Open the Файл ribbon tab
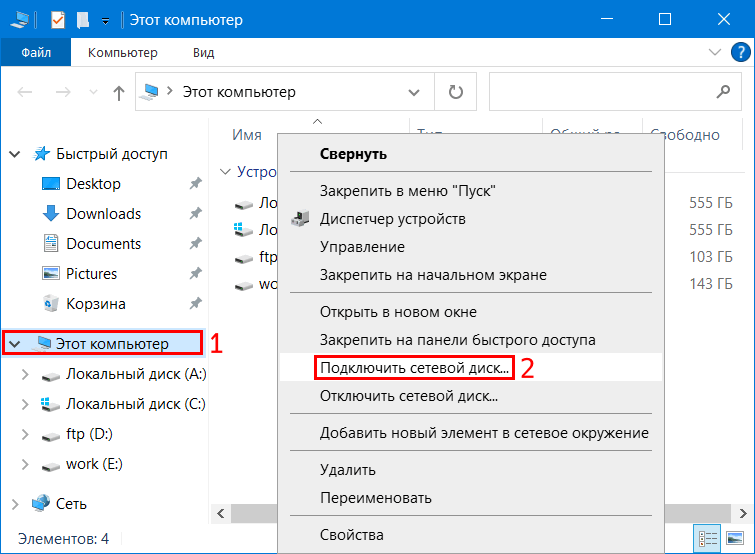The height and width of the screenshot is (554, 755). [x=36, y=52]
